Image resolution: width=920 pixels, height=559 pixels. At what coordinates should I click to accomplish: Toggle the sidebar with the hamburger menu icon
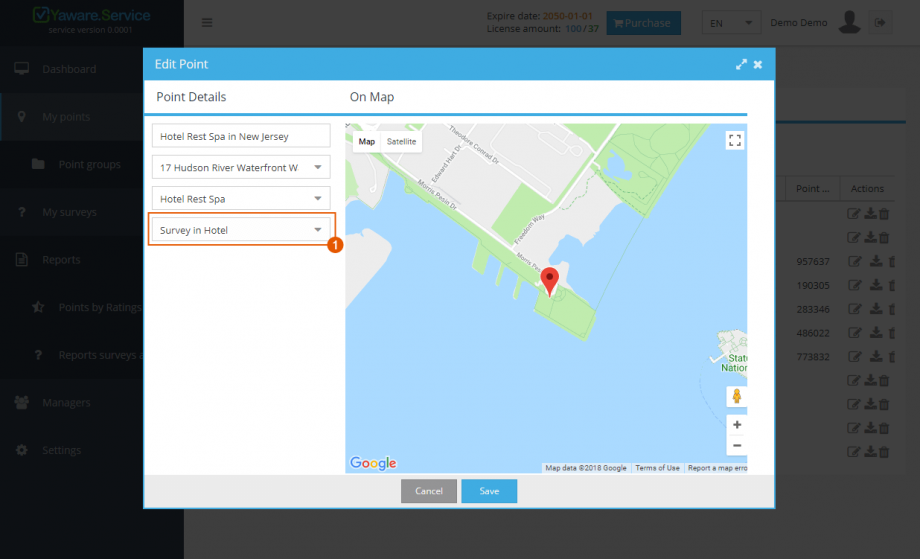pos(207,23)
